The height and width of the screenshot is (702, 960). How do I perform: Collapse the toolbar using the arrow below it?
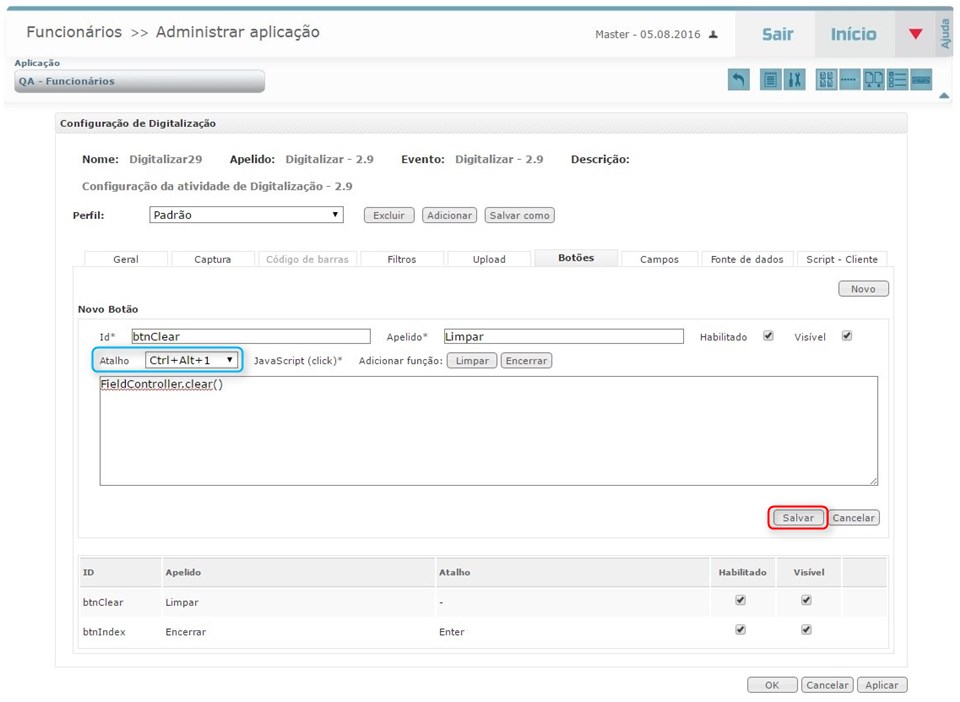point(944,93)
